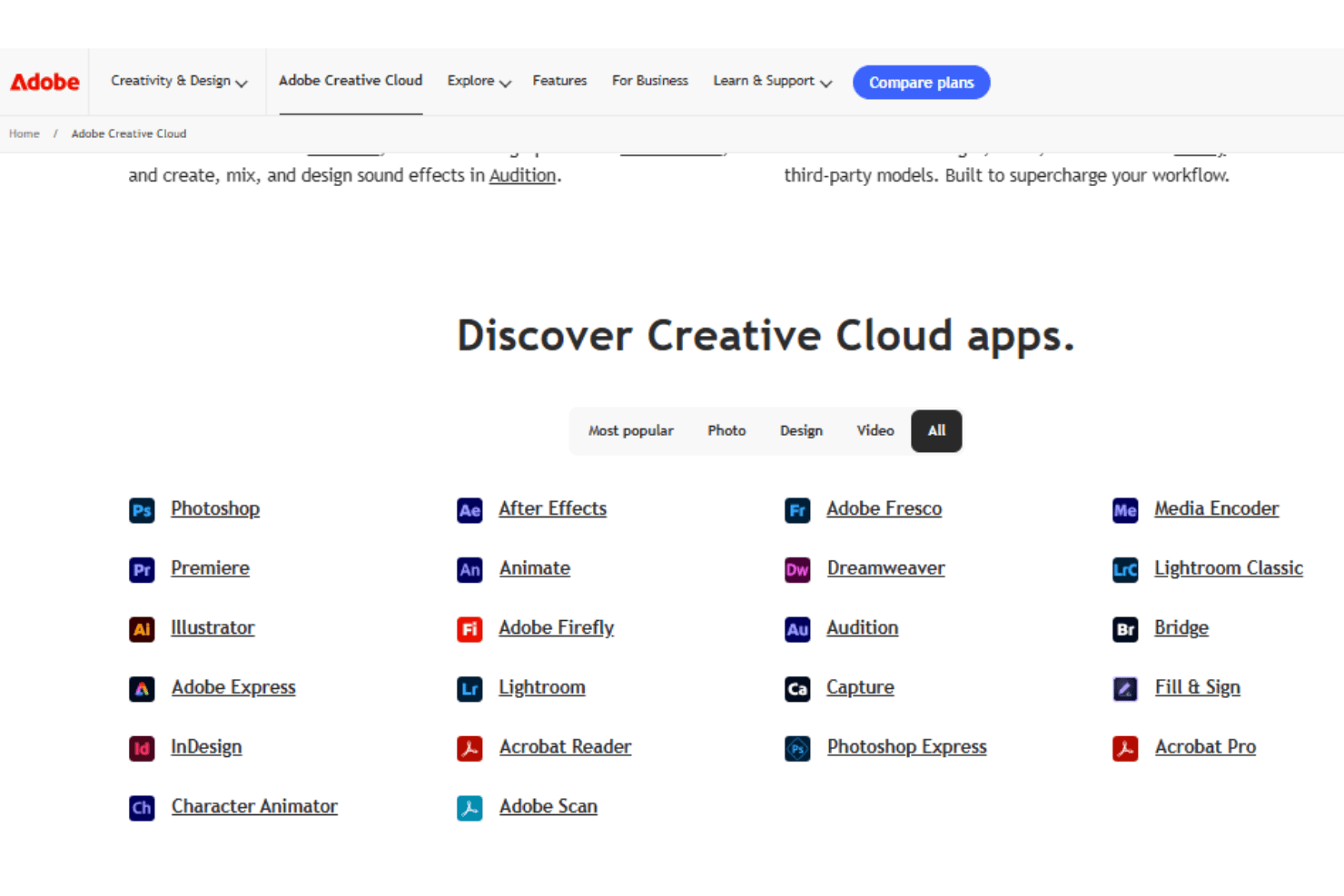Screen dimensions: 1344x896
Task: Switch to the Video apps tab
Action: pos(875,431)
